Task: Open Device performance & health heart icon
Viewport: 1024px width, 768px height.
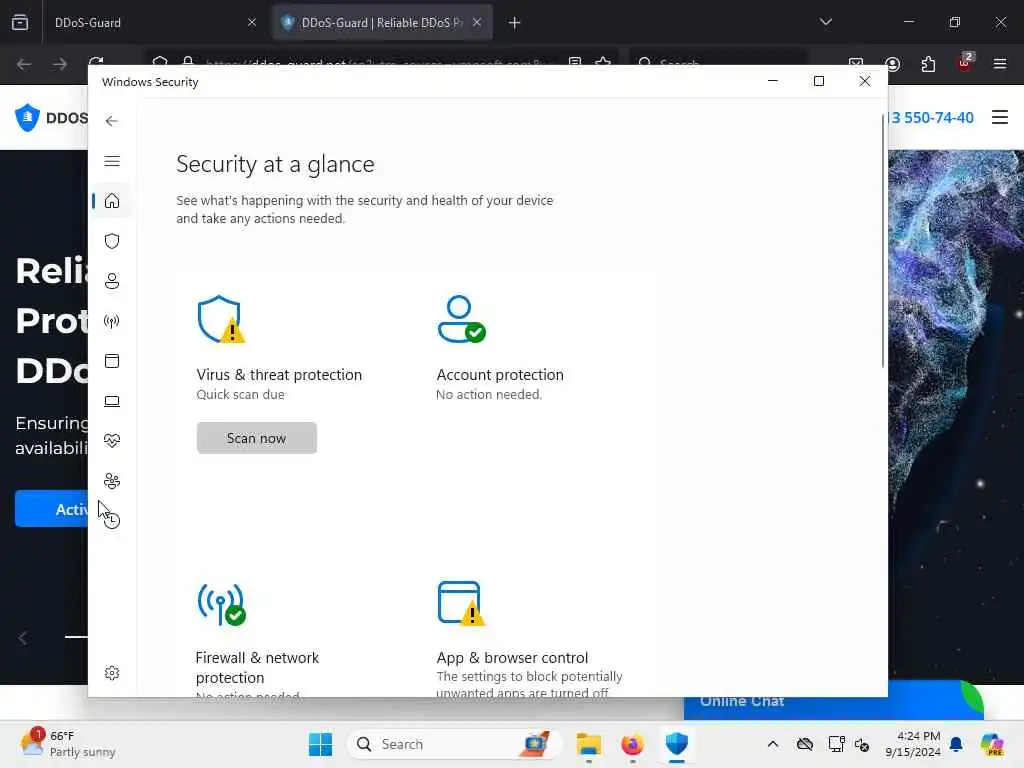Action: (112, 441)
